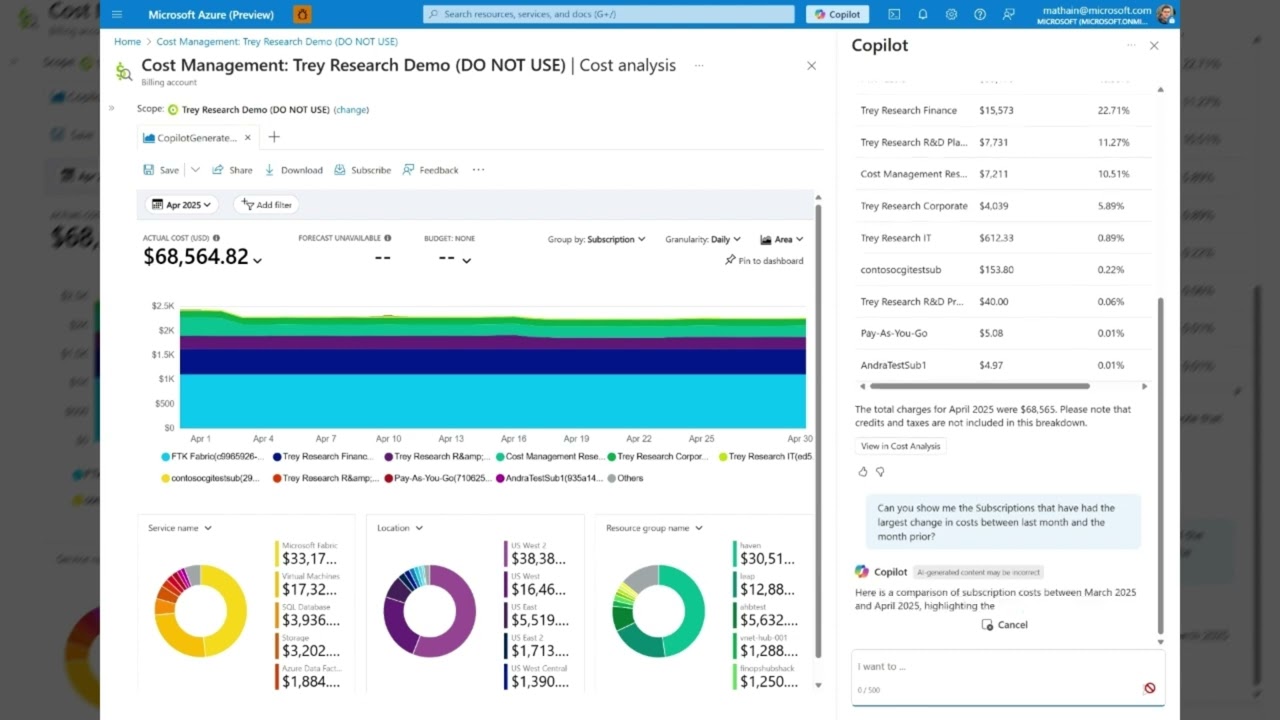
Task: Open Copilot pane more options ellipsis
Action: pos(1131,45)
